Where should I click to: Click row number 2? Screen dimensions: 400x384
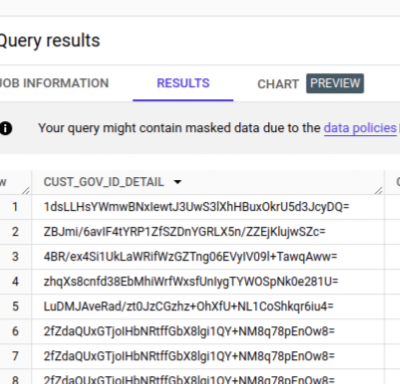point(15,232)
